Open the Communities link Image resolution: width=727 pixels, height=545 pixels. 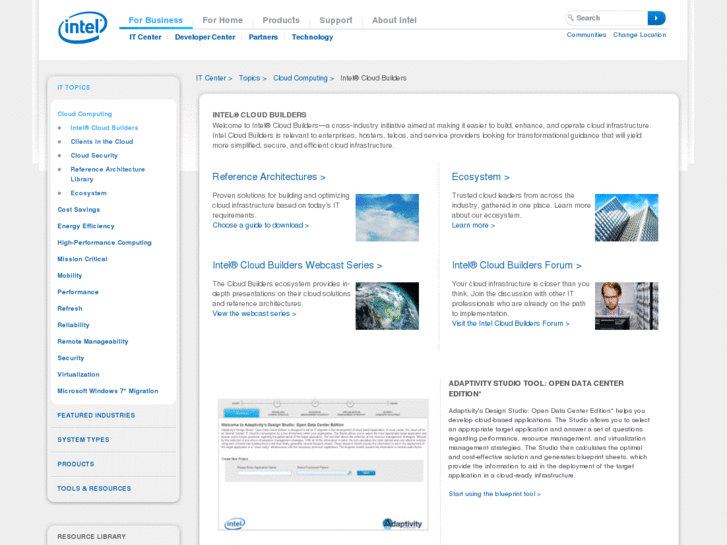[586, 35]
